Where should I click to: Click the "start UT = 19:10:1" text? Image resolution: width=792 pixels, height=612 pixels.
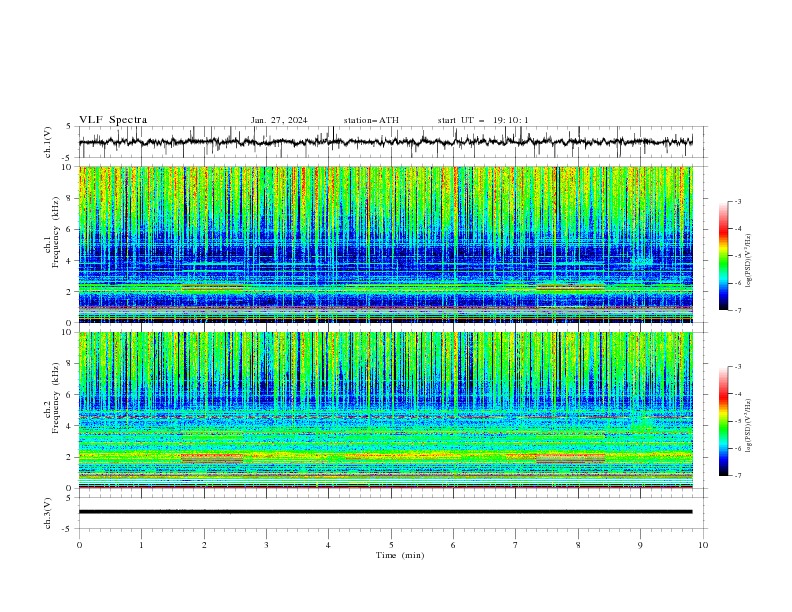tap(483, 120)
